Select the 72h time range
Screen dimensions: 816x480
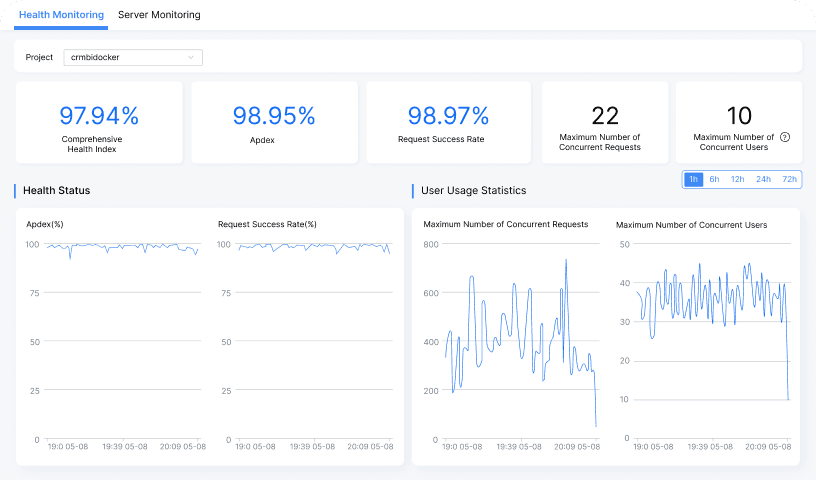(789, 179)
